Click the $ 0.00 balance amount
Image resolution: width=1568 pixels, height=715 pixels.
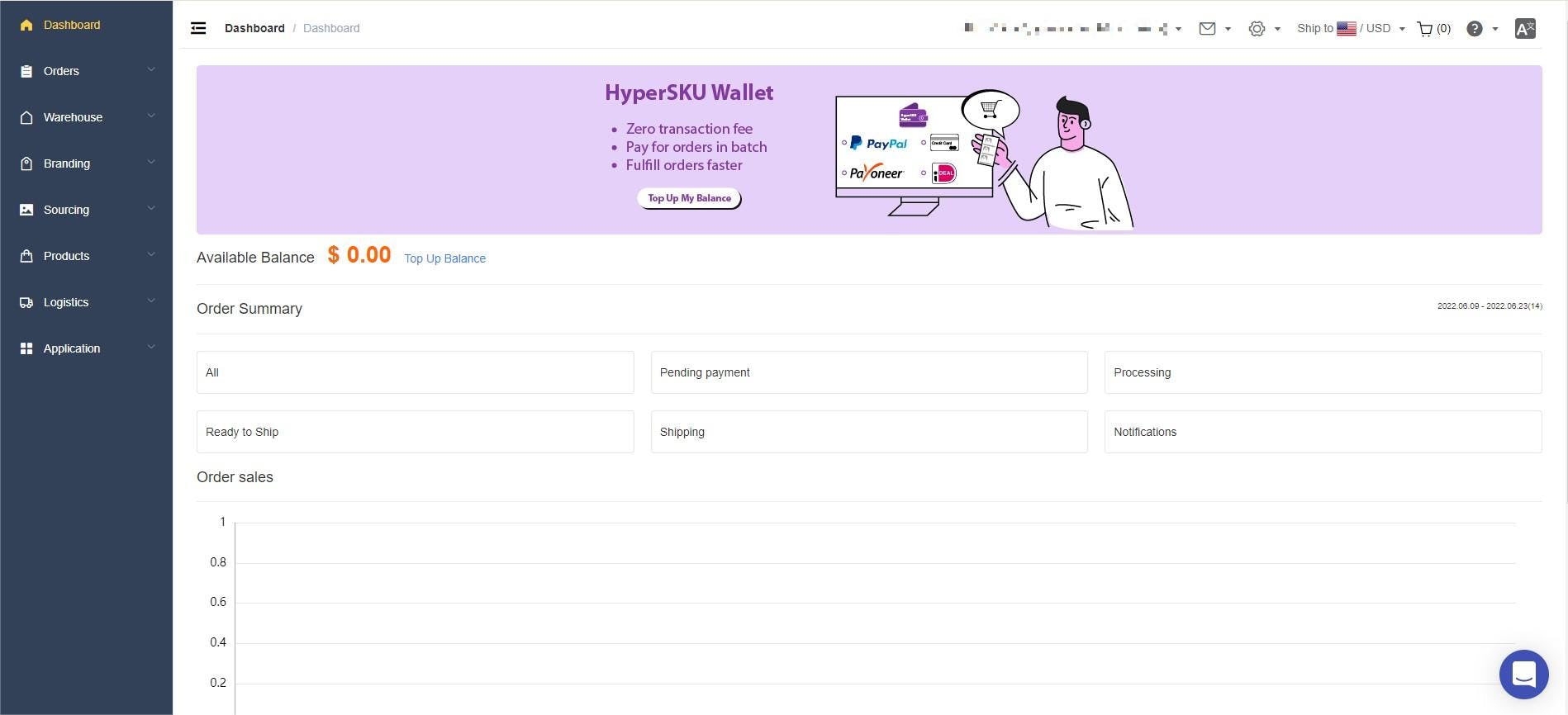coord(359,255)
